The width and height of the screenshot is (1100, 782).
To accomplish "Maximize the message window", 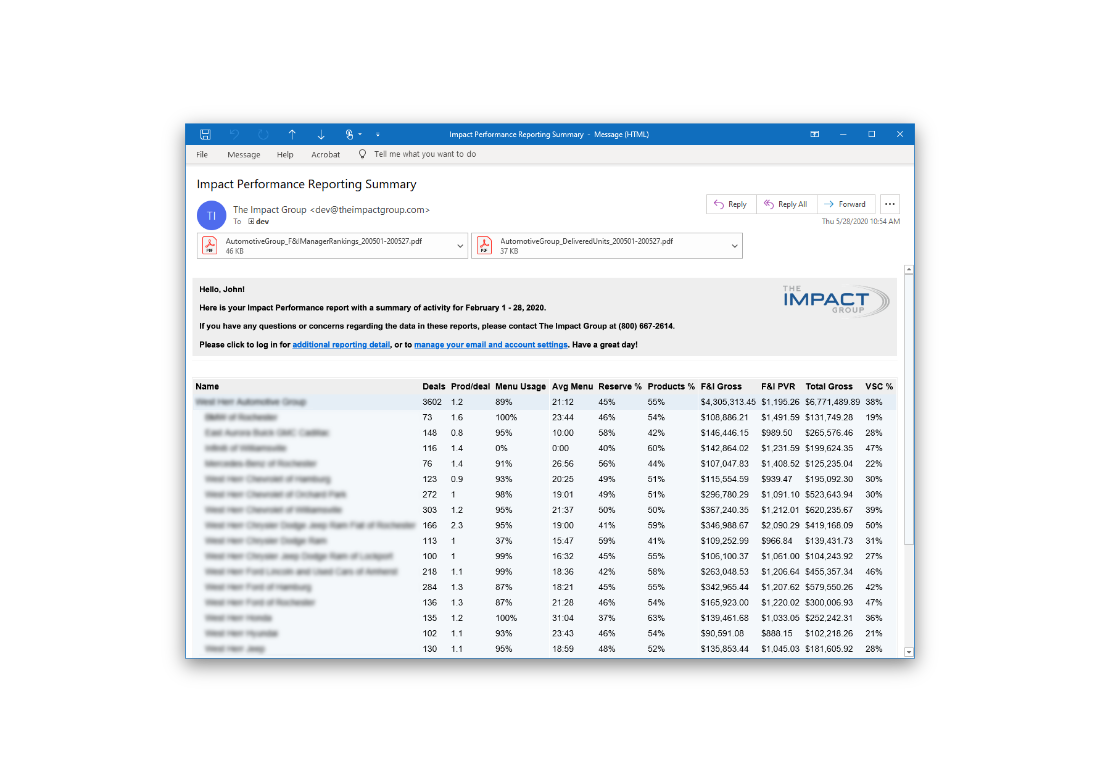I will click(x=871, y=134).
